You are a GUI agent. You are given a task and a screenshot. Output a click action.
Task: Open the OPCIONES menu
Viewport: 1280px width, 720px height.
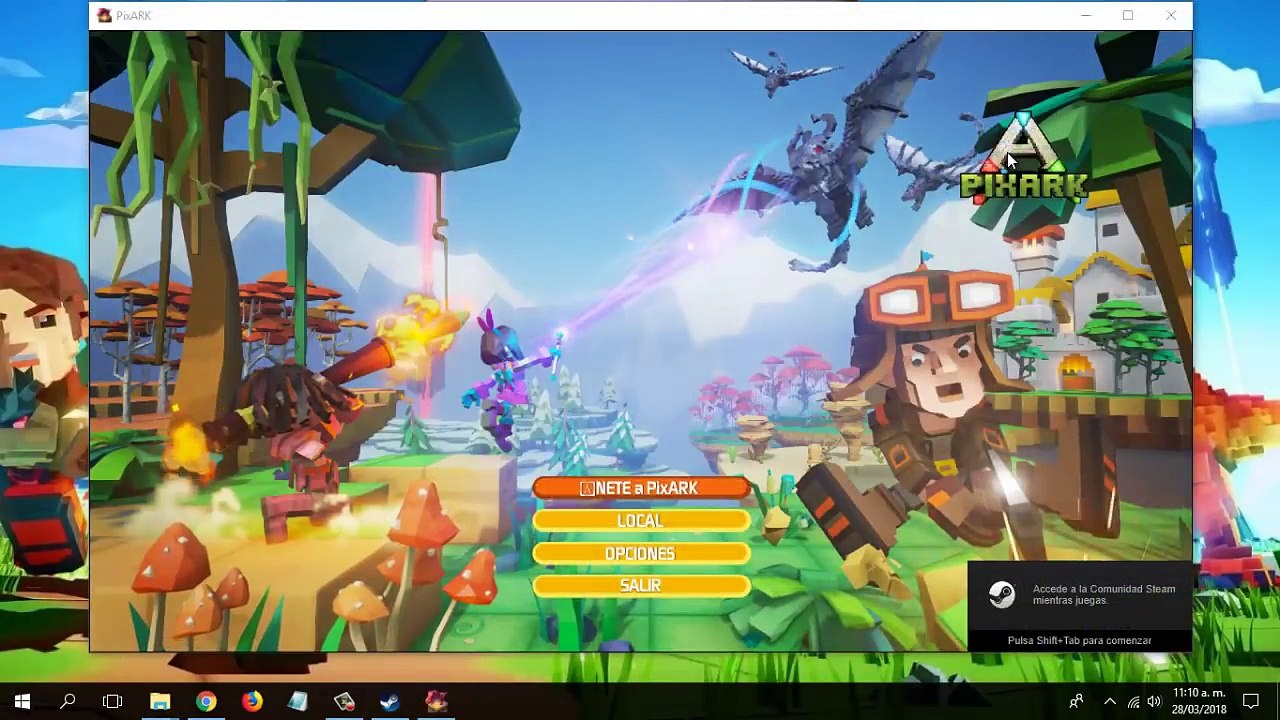point(641,553)
